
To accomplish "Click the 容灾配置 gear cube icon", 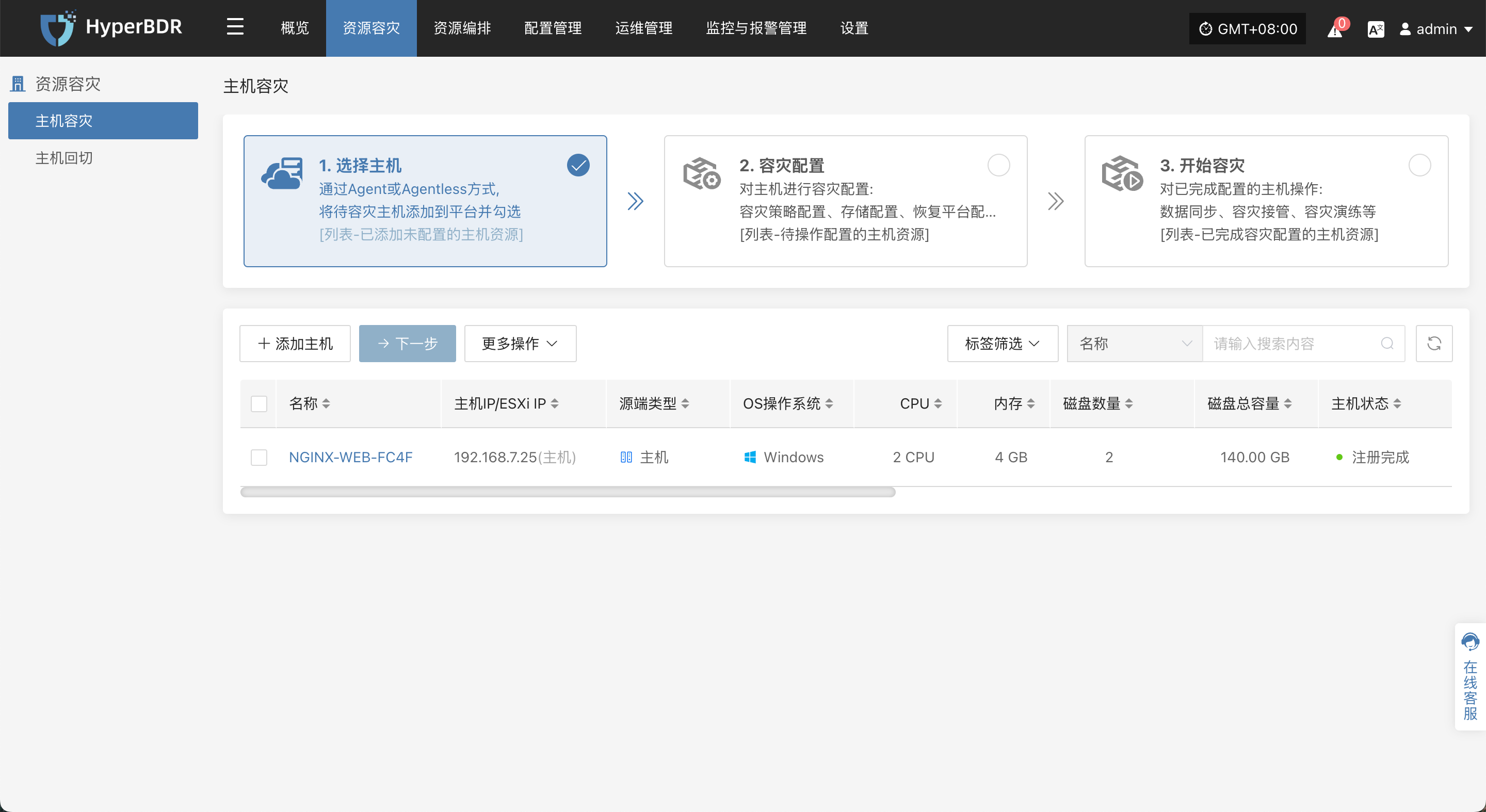I will pyautogui.click(x=702, y=173).
